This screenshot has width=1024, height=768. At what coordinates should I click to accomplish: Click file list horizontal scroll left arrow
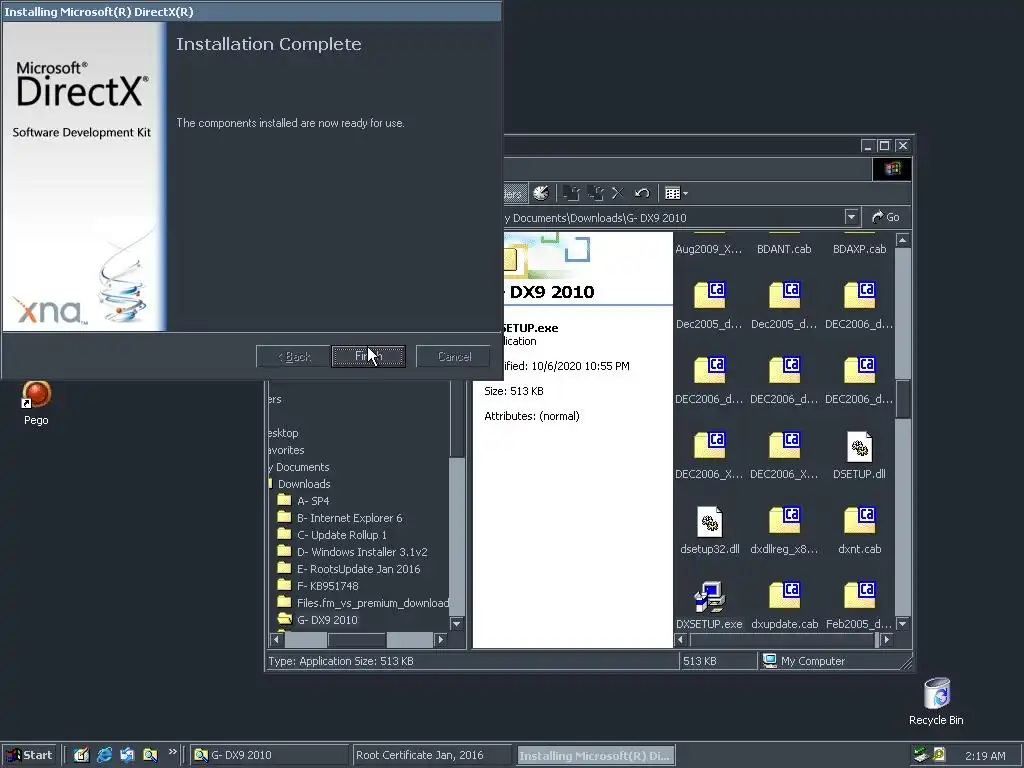(x=680, y=639)
